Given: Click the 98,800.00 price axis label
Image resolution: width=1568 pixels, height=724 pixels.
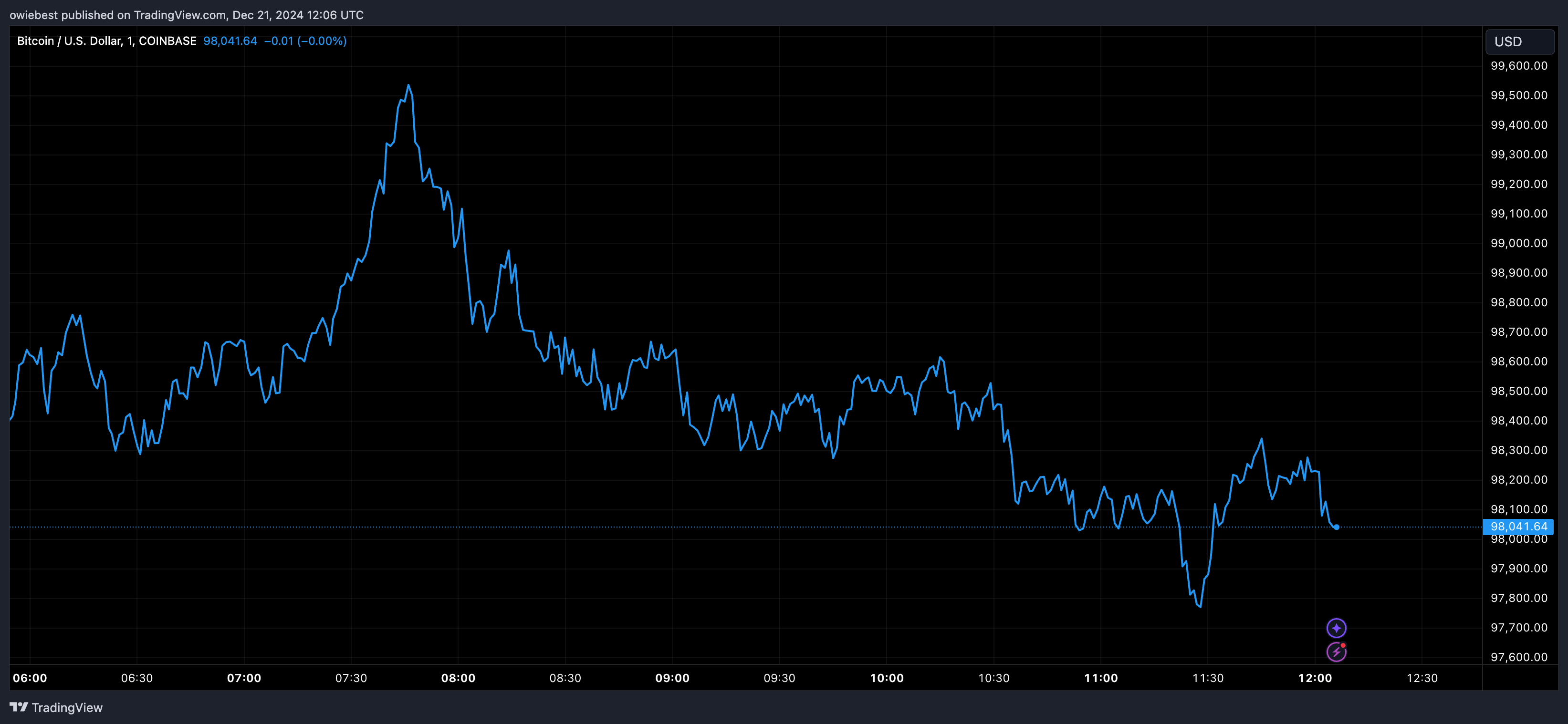Looking at the screenshot, I should 1519,302.
